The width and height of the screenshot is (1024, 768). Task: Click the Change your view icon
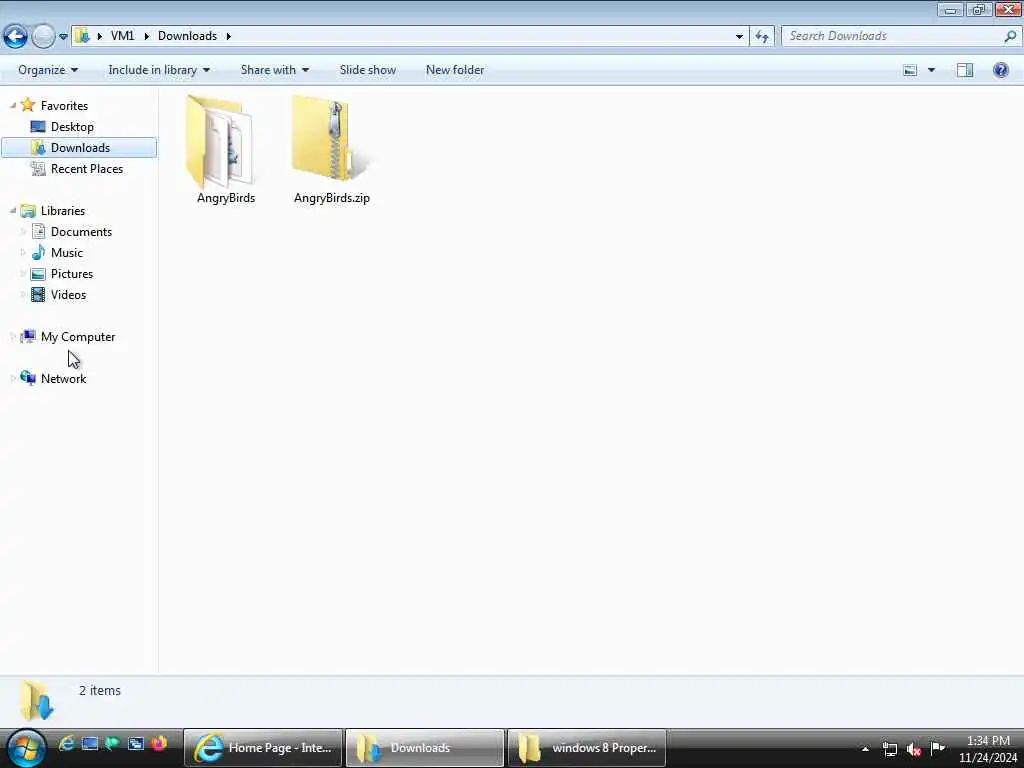click(910, 70)
